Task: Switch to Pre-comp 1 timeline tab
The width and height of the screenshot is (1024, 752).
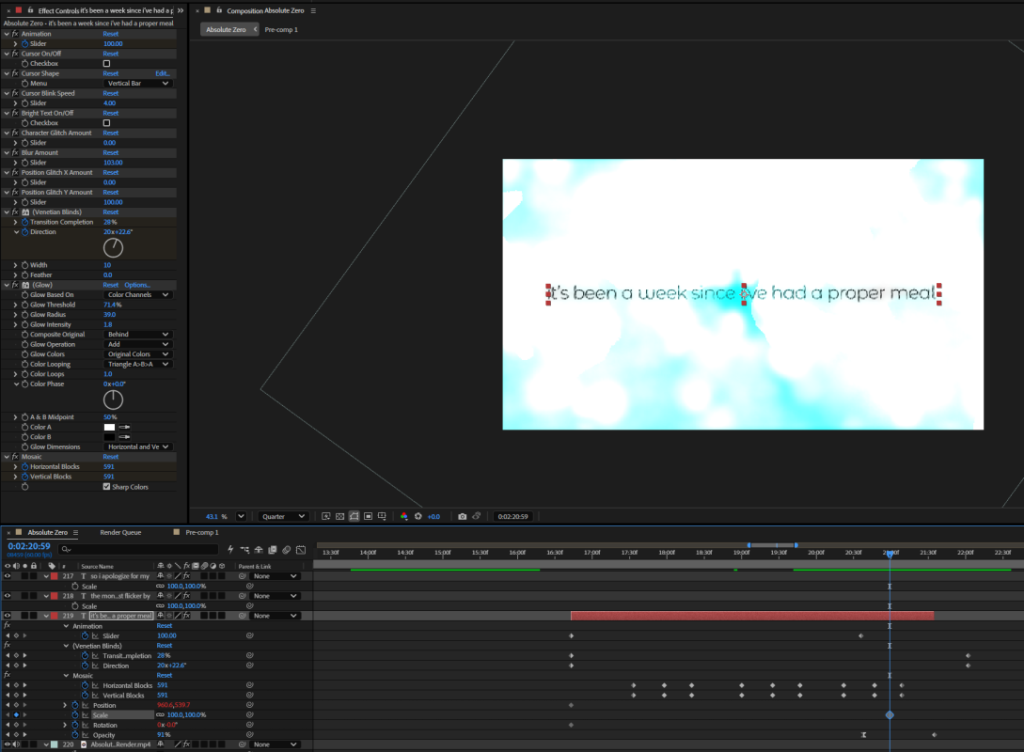Action: pyautogui.click(x=202, y=533)
